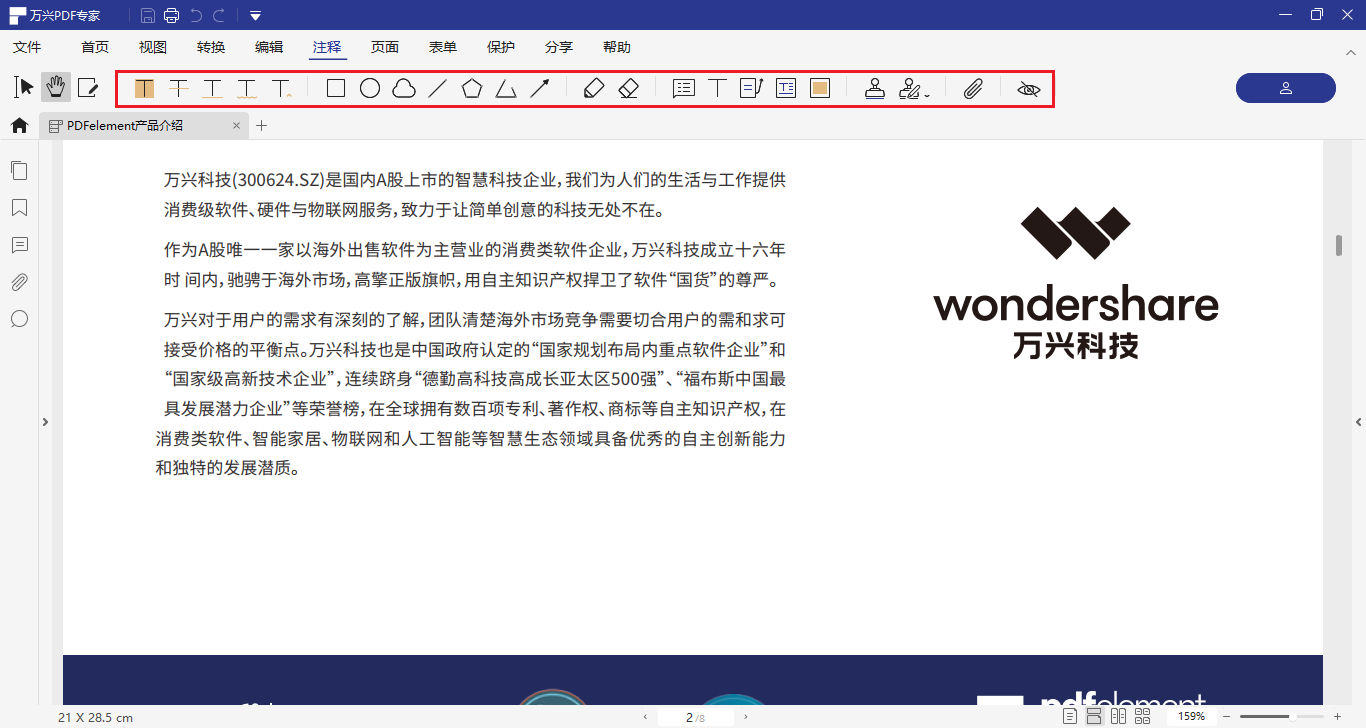1366x728 pixels.
Task: Toggle hide annotations with the eye icon
Action: point(1029,88)
